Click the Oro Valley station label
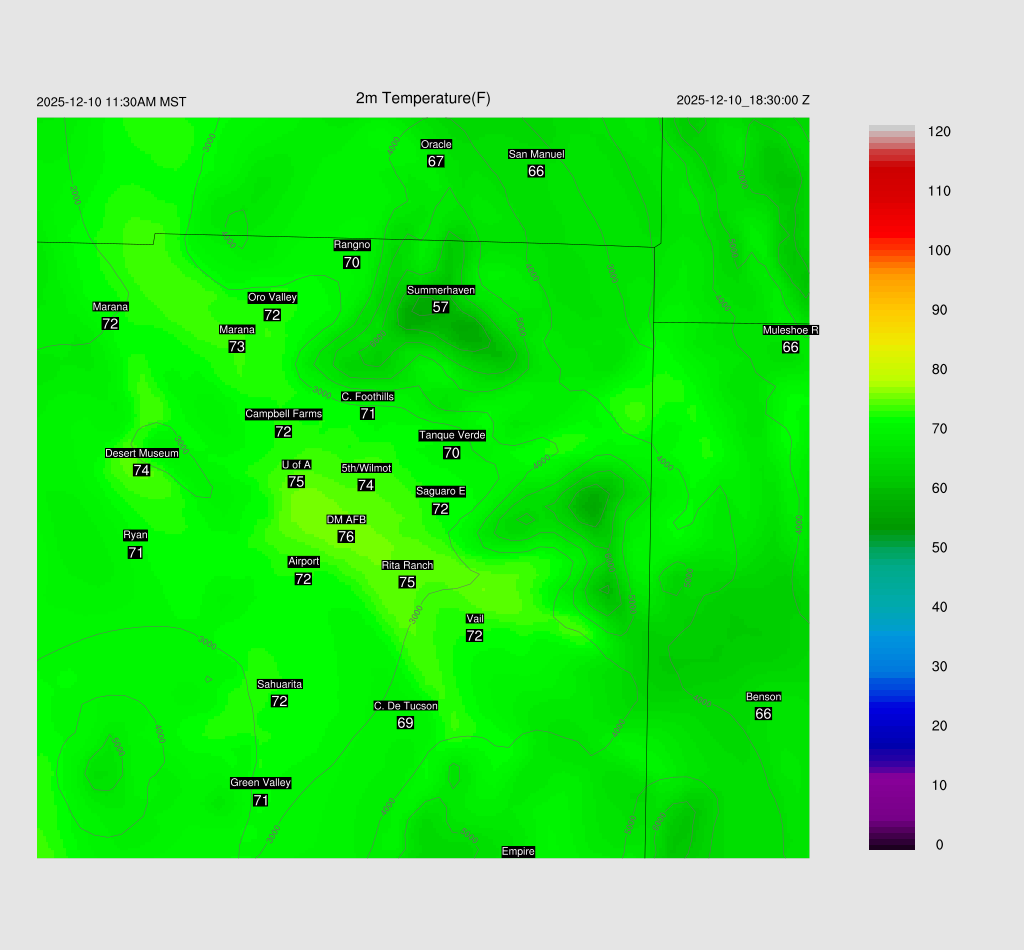 [272, 297]
